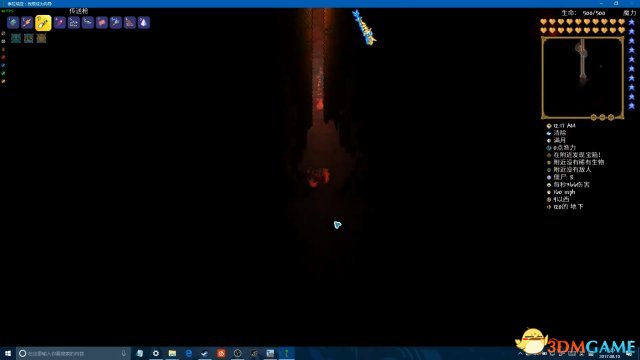The image size is (640, 360).
Task: Select hotbar slot 4 magenta weapon
Action: [x=60, y=22]
